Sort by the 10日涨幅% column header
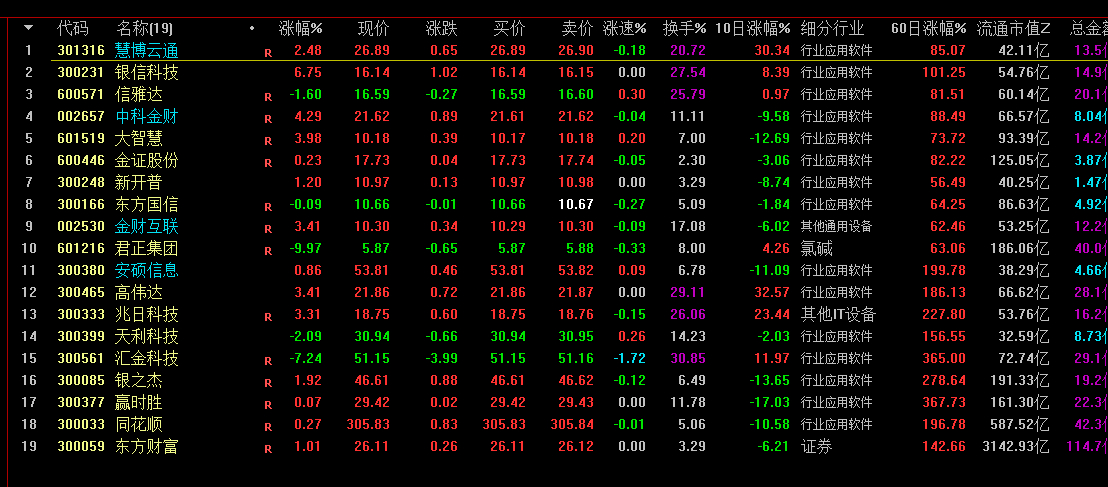Image resolution: width=1108 pixels, height=487 pixels. click(x=753, y=28)
